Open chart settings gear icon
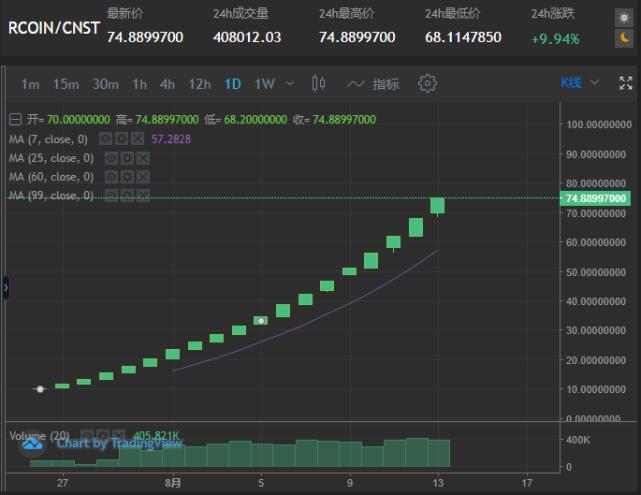Screen dimensions: 641x495 point(427,83)
